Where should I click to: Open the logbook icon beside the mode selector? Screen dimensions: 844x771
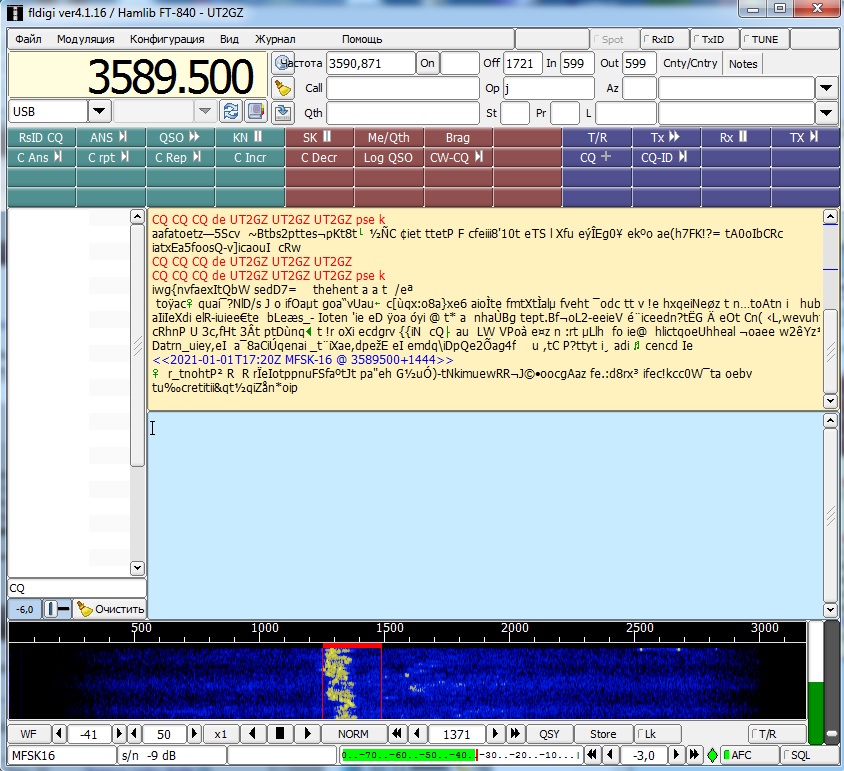coord(255,111)
